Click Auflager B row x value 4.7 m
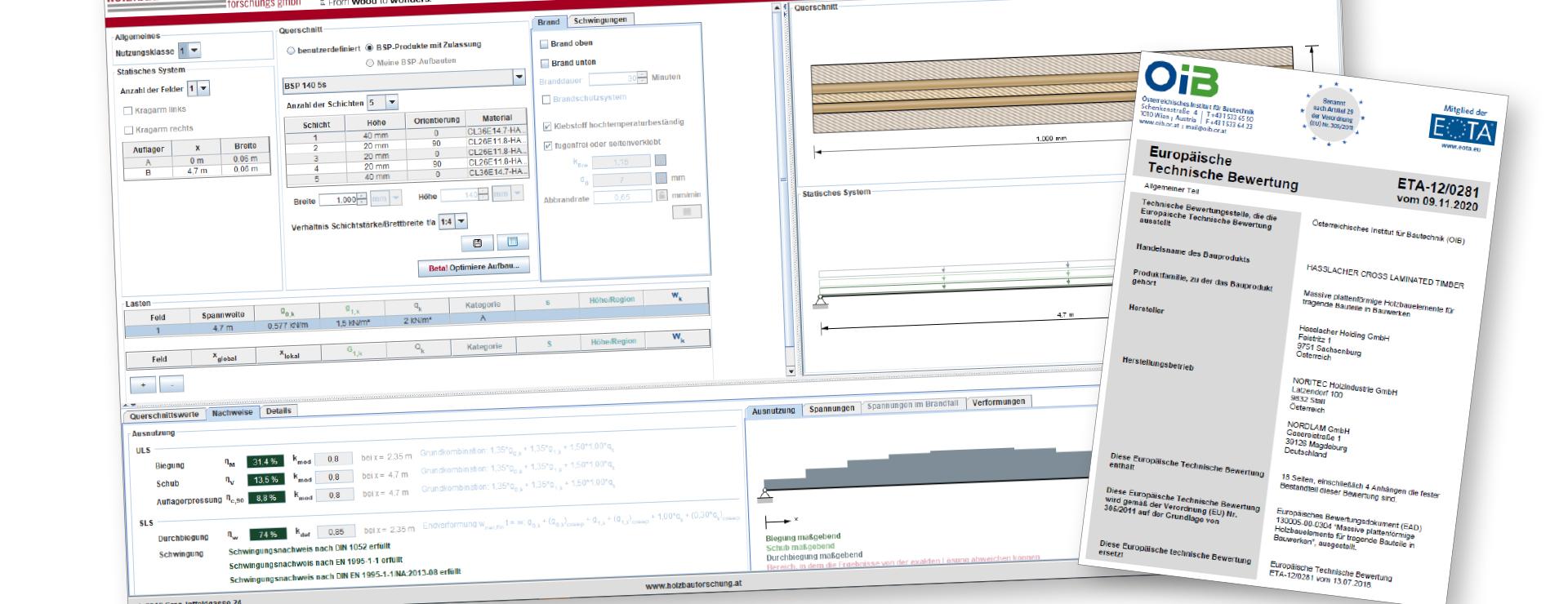The height and width of the screenshot is (604, 1568). coord(197,171)
